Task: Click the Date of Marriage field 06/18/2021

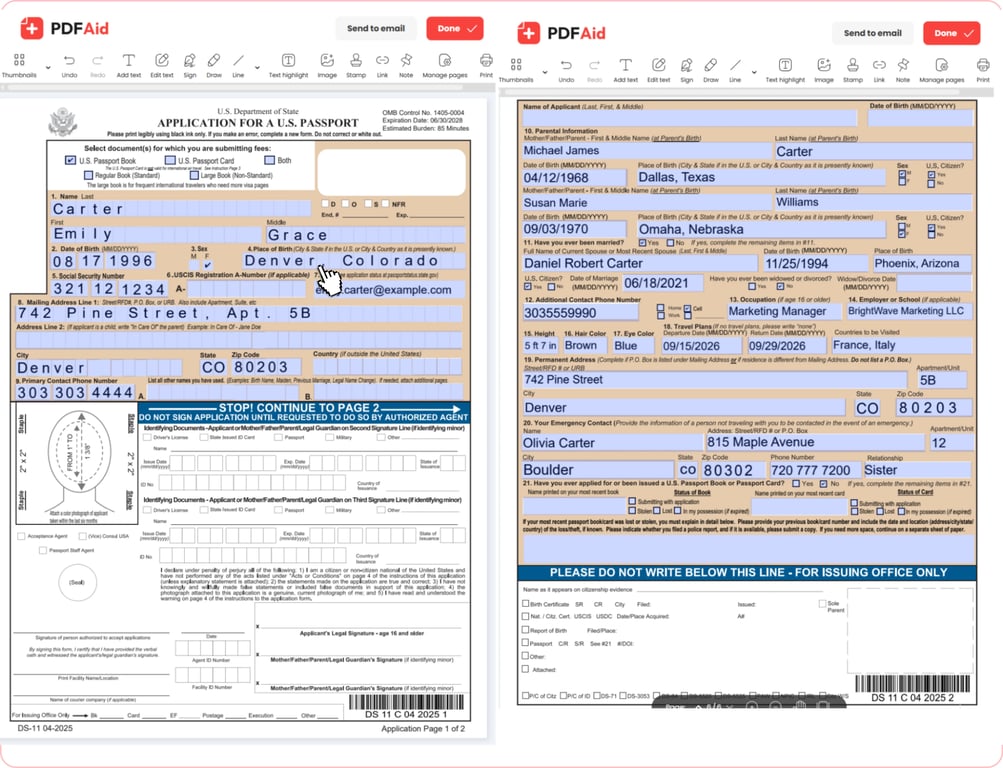Action: [662, 283]
